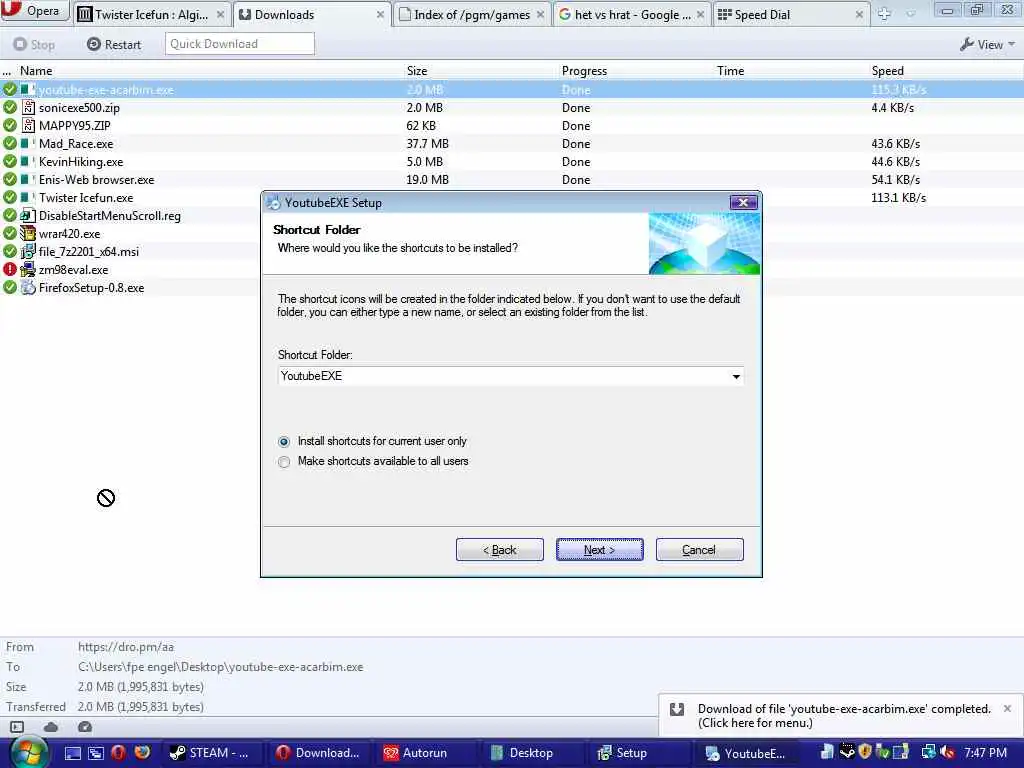
Task: Sort downloads by Size column
Action: 417,71
